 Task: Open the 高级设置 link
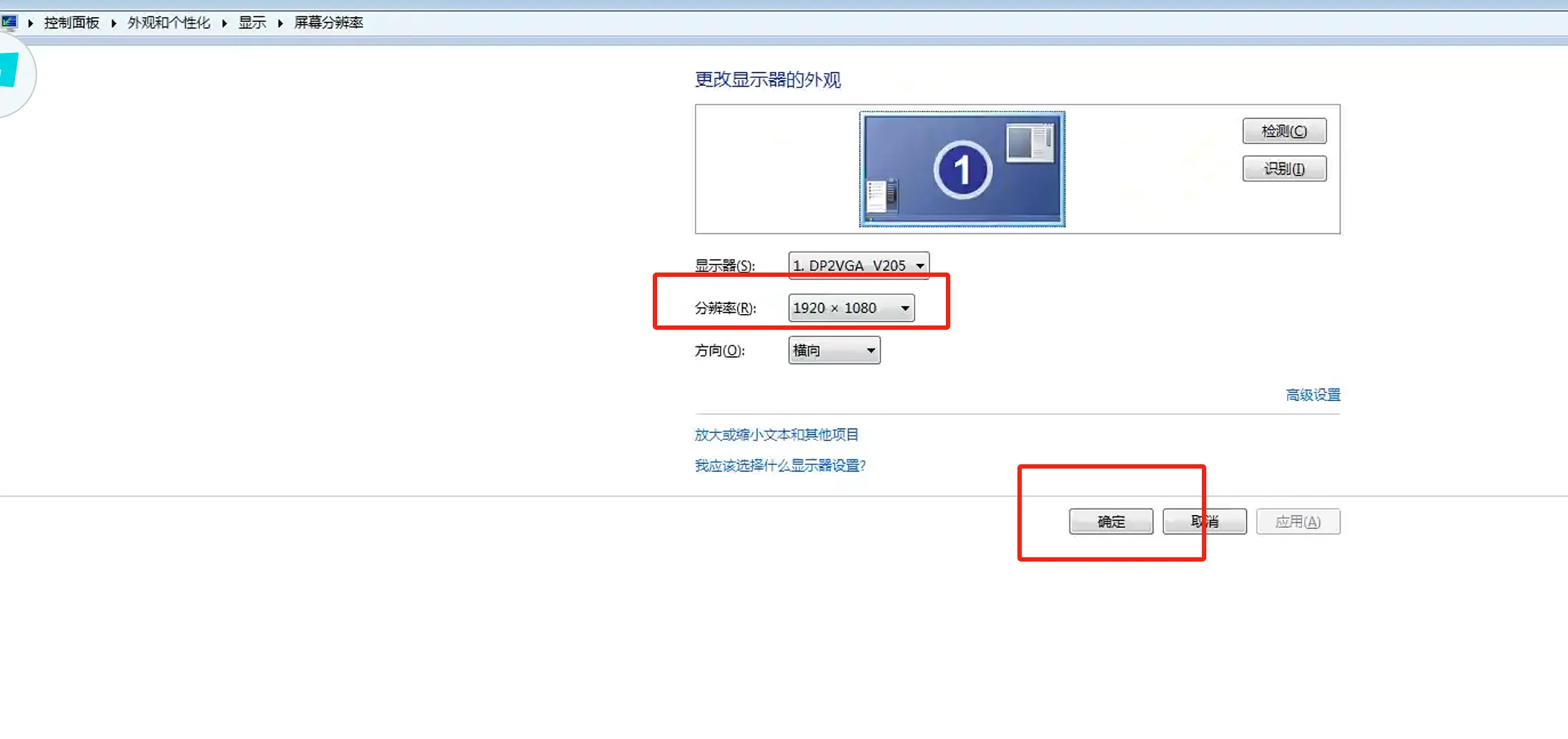coord(1312,395)
